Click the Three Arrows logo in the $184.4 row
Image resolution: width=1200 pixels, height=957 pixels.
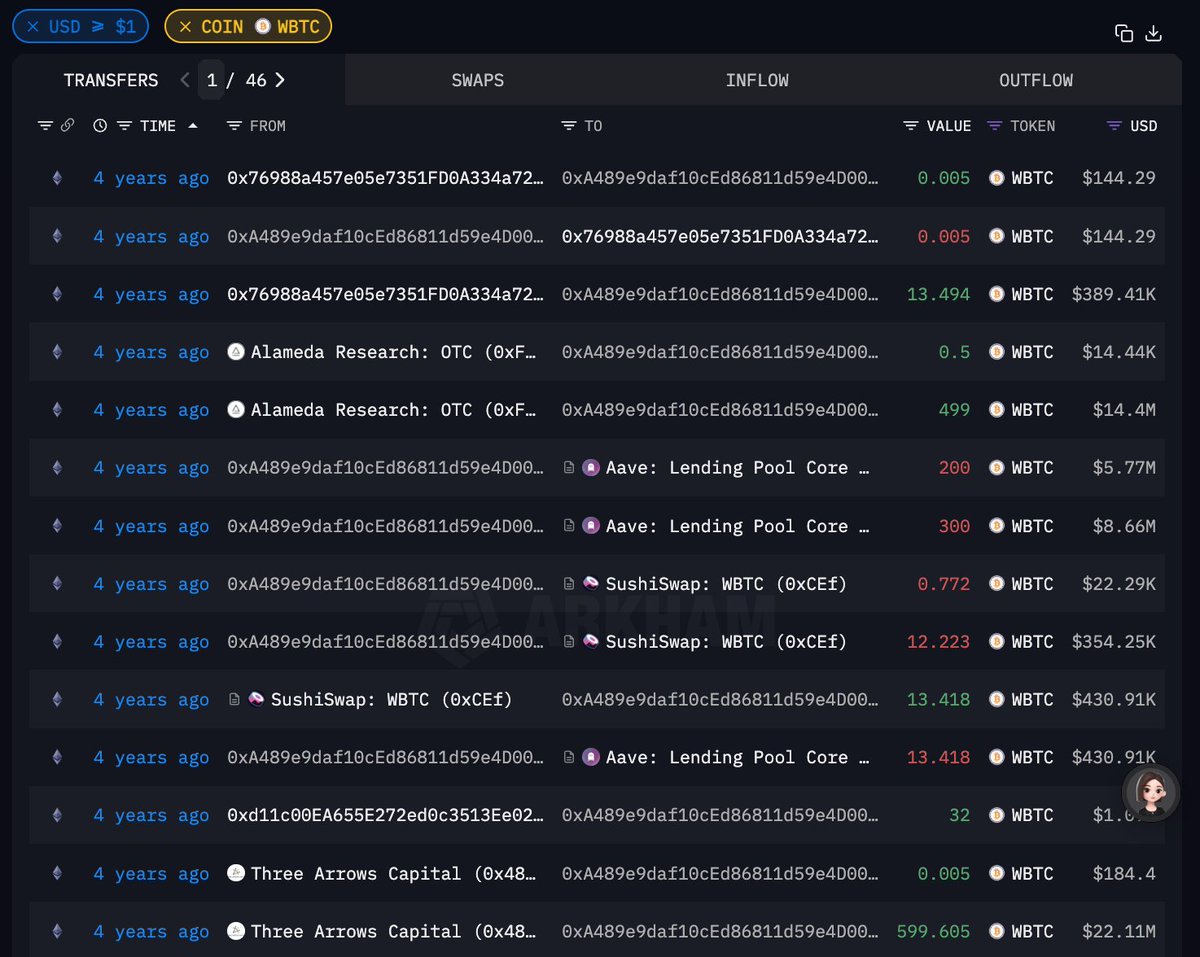click(x=236, y=874)
